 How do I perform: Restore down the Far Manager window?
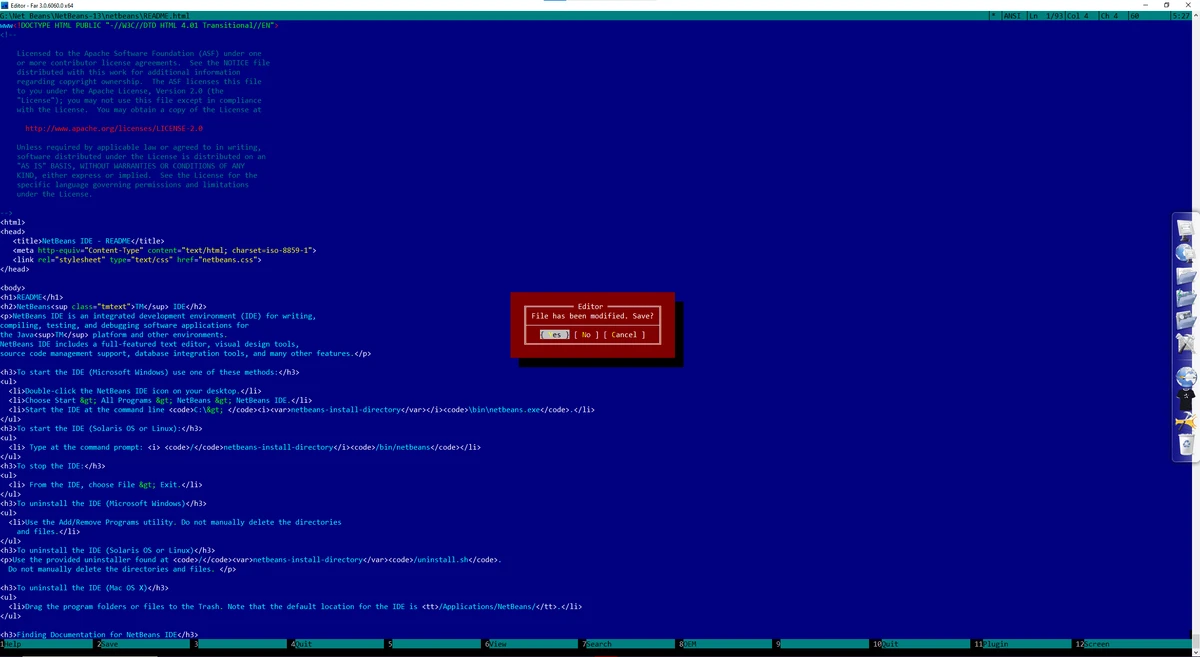tap(1166, 5)
